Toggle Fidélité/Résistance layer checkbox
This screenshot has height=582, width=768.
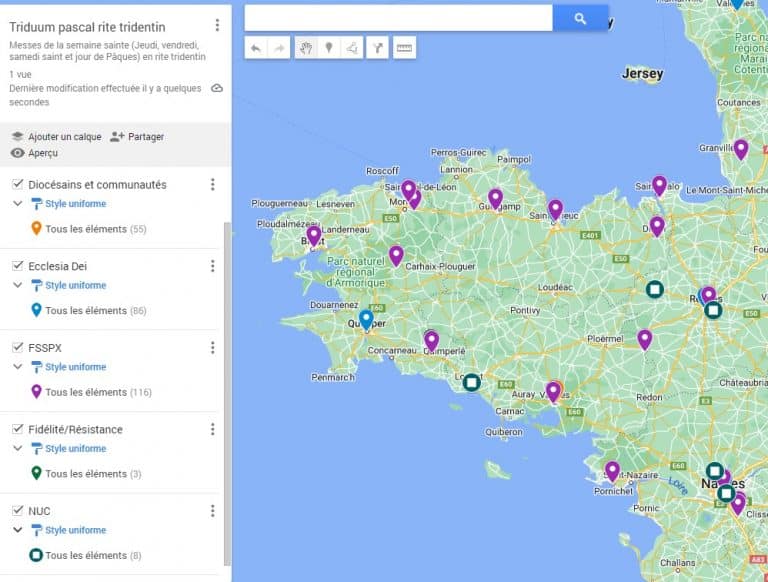coord(18,429)
